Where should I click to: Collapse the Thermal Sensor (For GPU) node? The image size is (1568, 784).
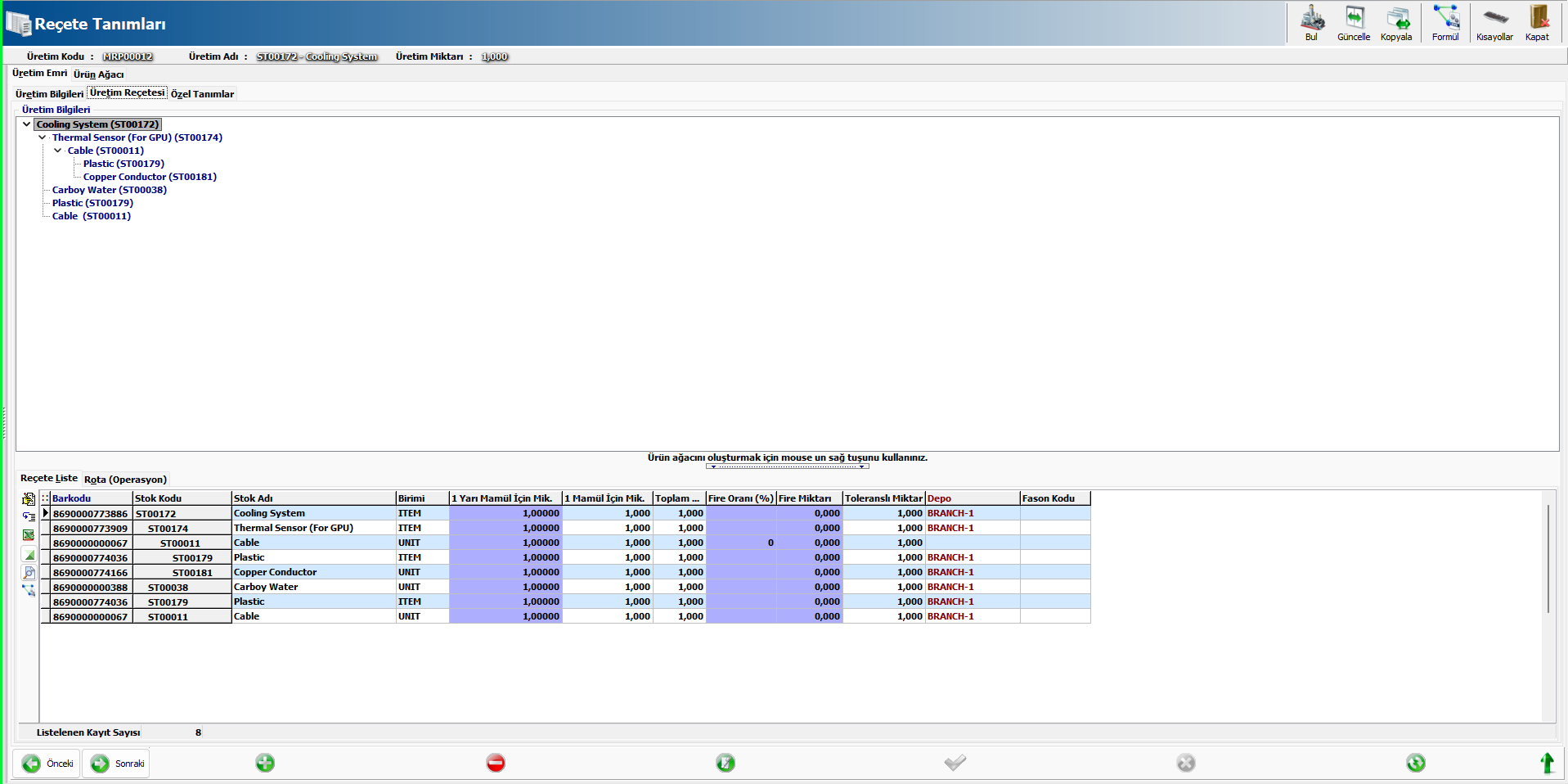pos(43,137)
